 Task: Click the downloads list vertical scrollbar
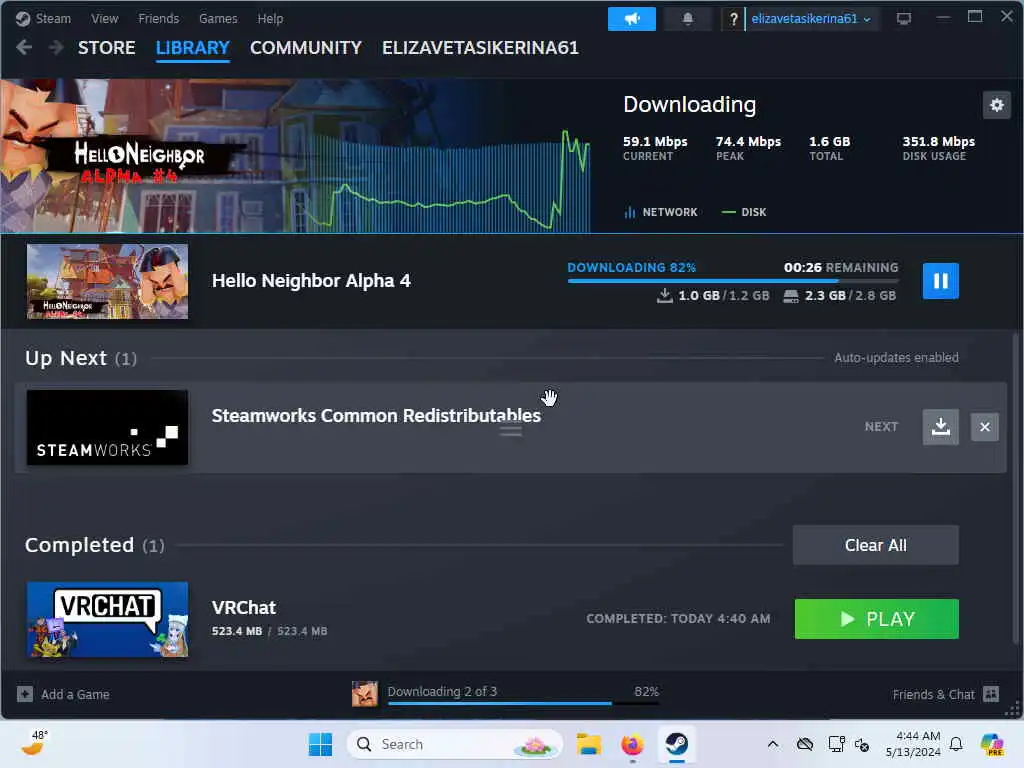[1015, 488]
